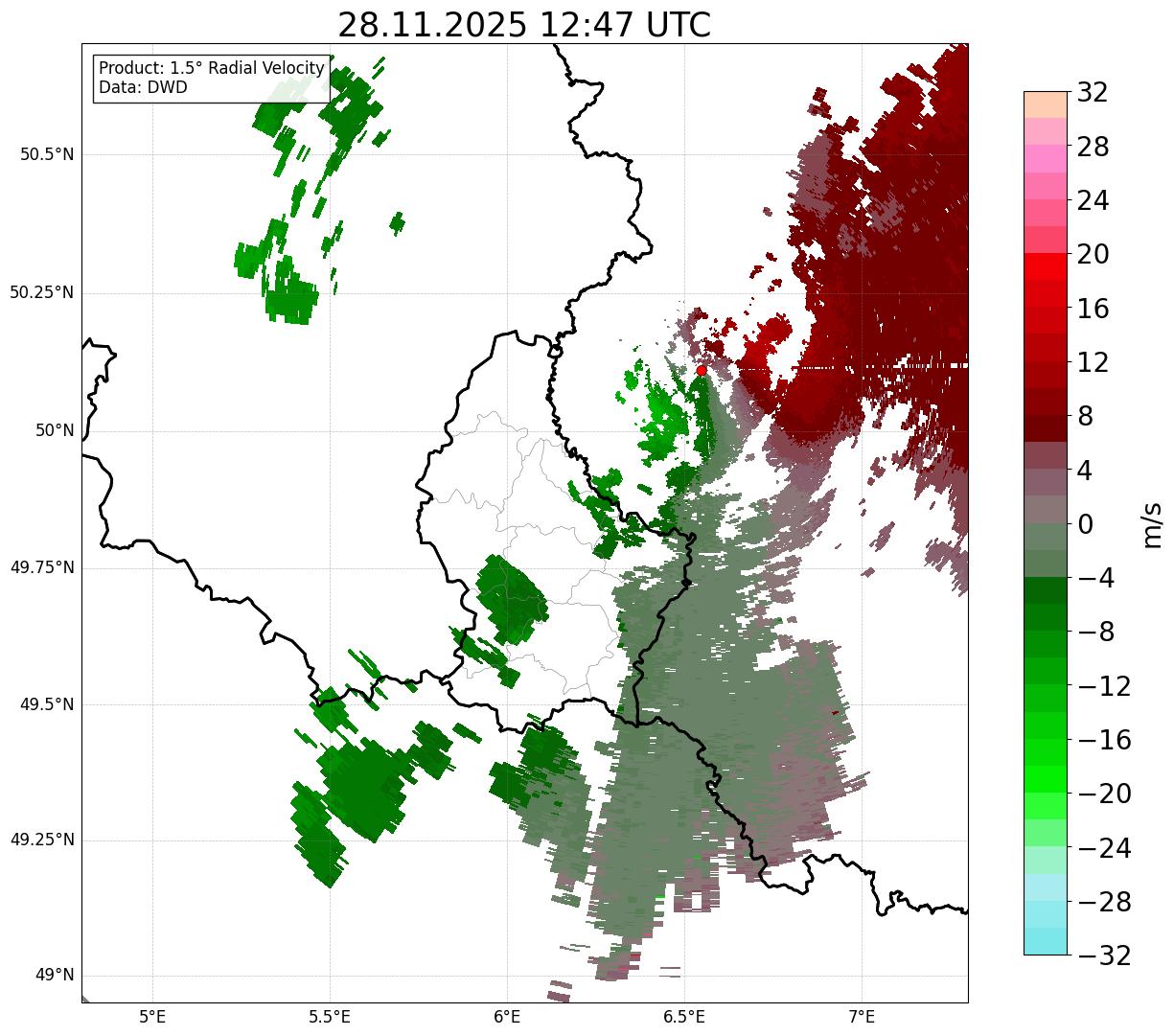
Task: Click the "50.5°N" latitude label
Action: (47, 154)
